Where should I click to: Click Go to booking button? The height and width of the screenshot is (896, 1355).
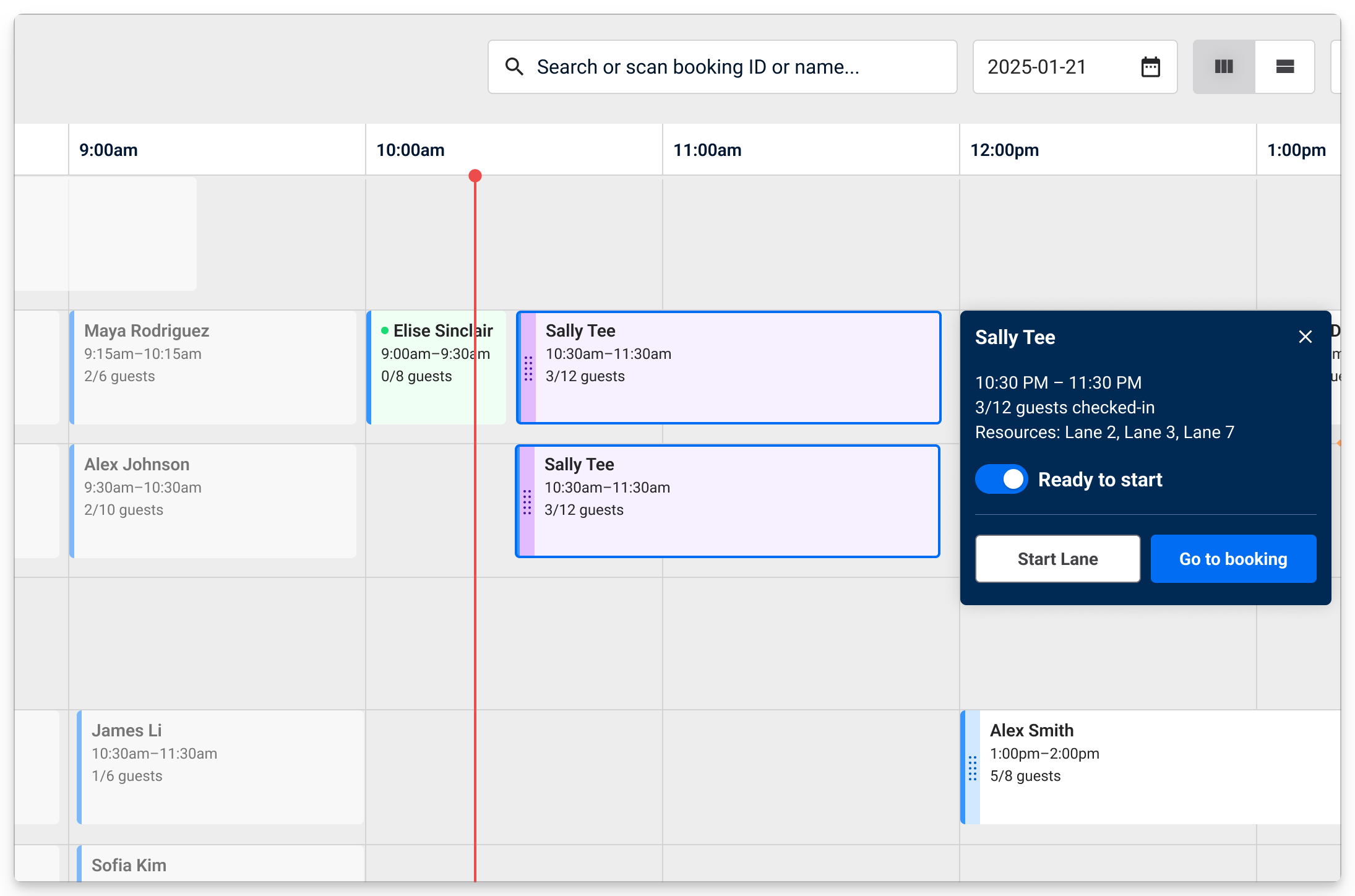pos(1232,559)
